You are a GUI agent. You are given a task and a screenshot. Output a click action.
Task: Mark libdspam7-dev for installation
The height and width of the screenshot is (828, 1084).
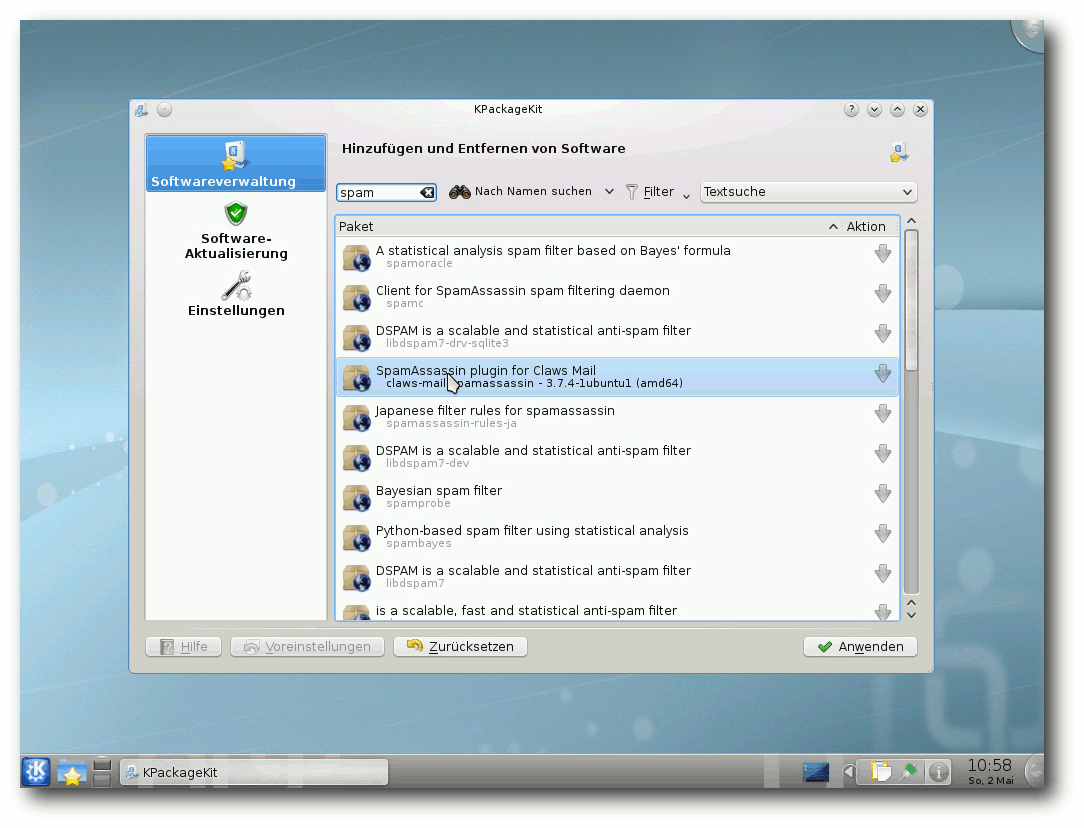[882, 453]
